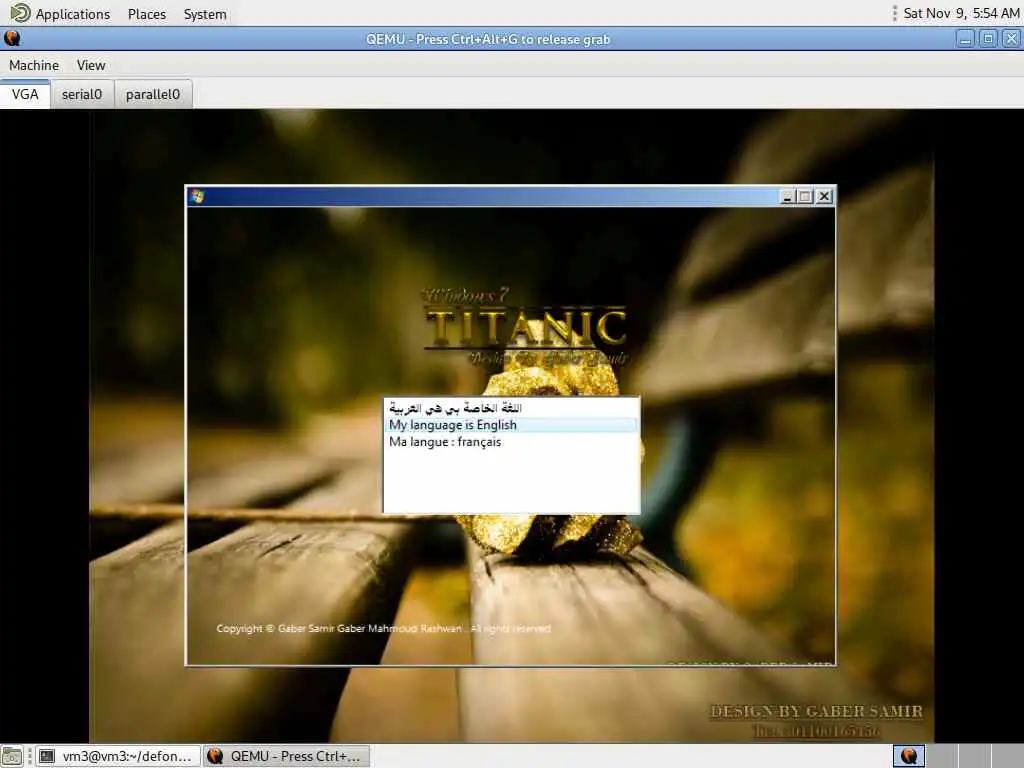Click the date and time clock
This screenshot has height=768, width=1024.
click(x=961, y=14)
